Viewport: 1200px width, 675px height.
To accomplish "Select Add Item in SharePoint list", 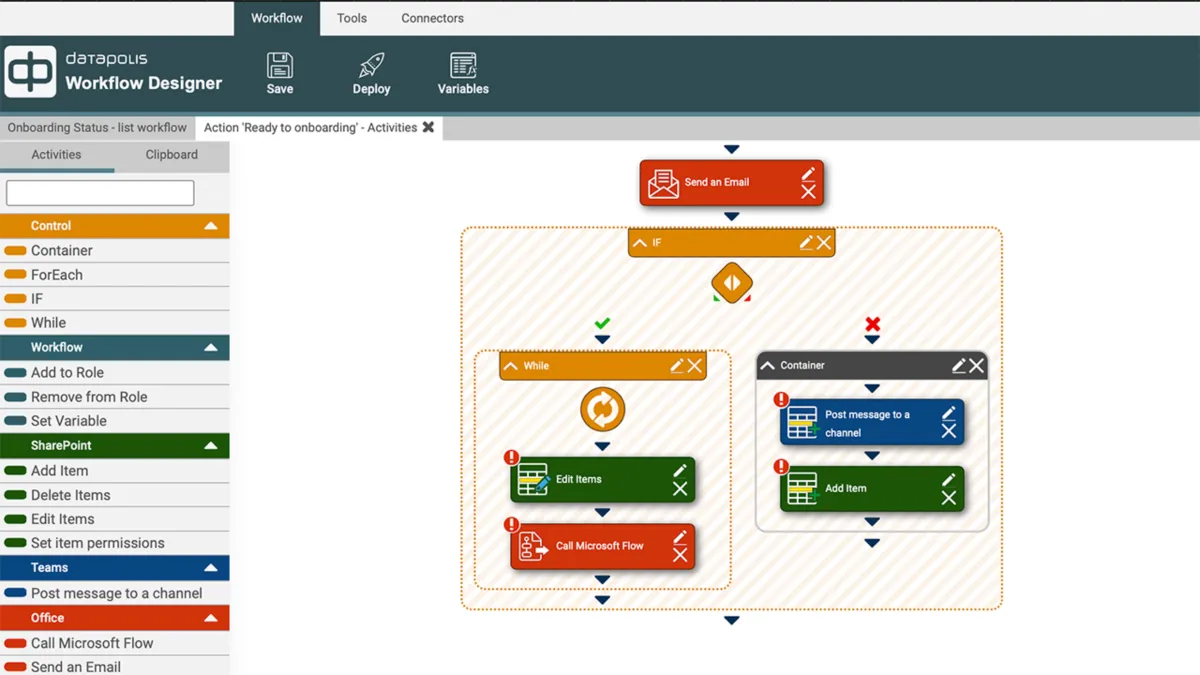I will pos(114,471).
